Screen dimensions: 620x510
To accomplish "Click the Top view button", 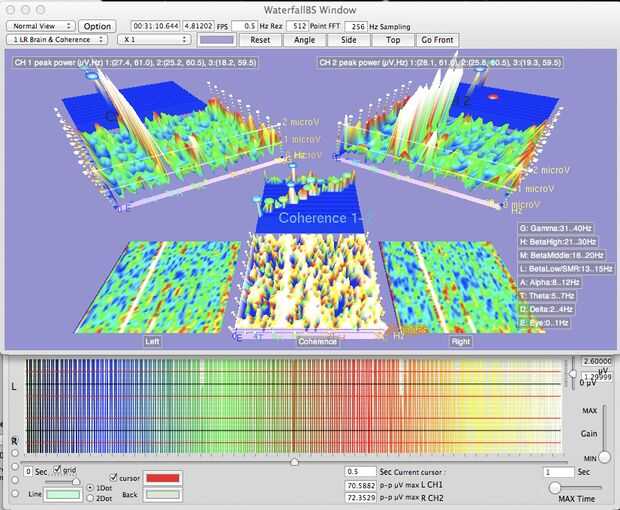I will click(x=393, y=40).
